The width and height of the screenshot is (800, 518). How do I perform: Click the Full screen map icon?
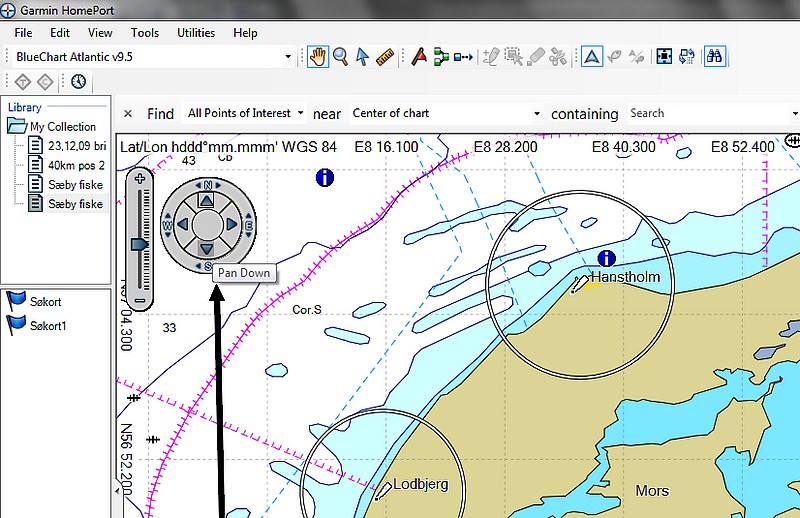pyautogui.click(x=664, y=57)
